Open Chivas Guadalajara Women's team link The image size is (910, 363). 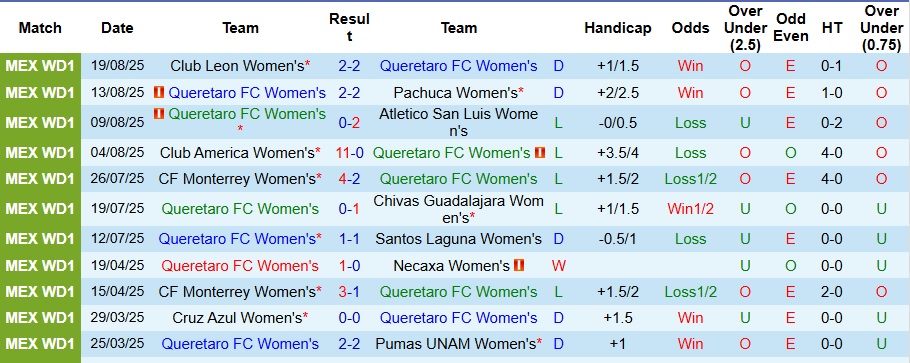point(458,209)
